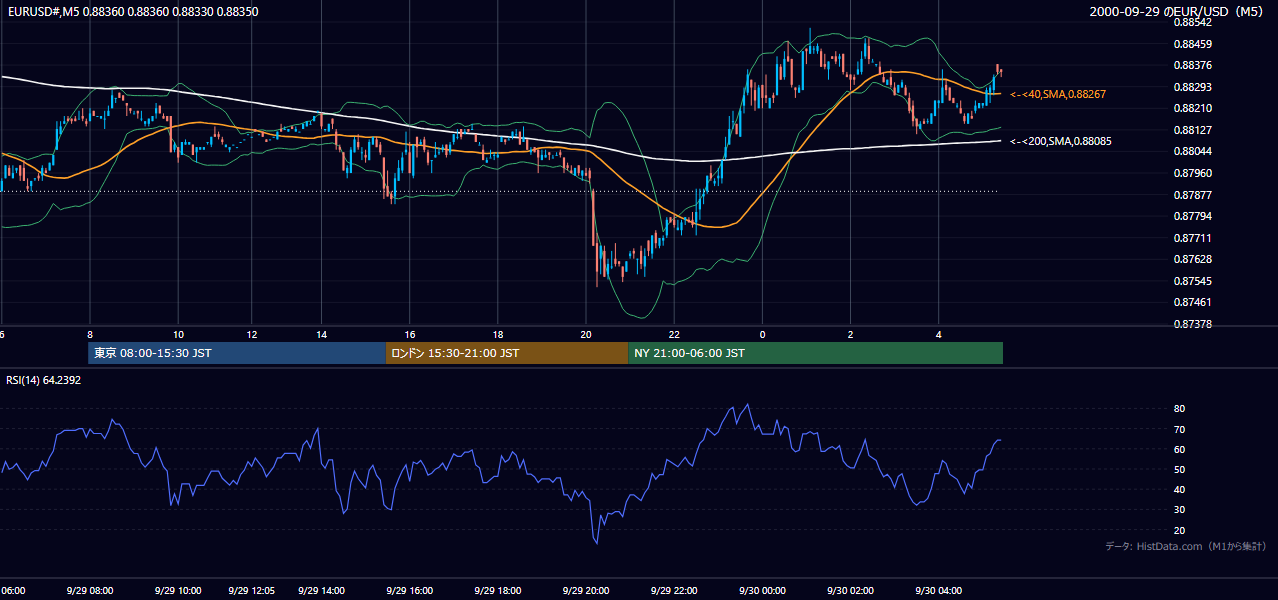Click the 9/29 14:00 time label
Viewport: 1278px width, 600px height.
321,591
